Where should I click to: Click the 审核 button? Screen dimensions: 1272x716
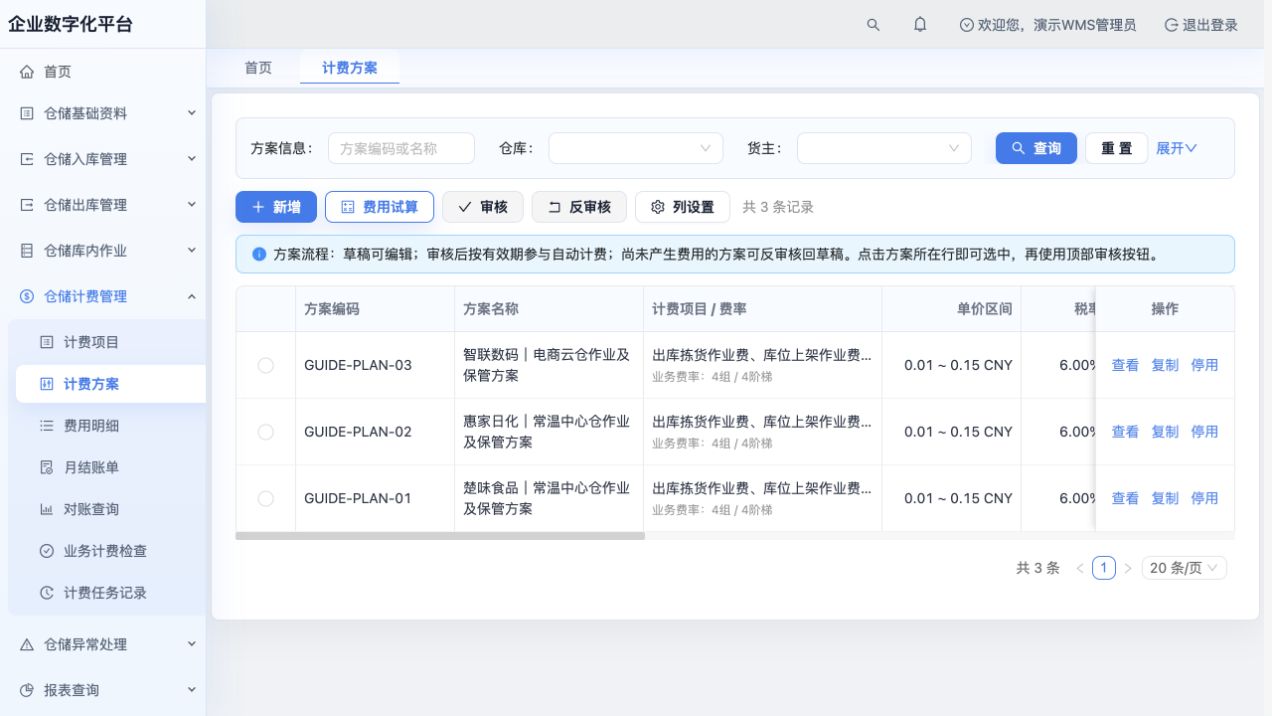[483, 207]
